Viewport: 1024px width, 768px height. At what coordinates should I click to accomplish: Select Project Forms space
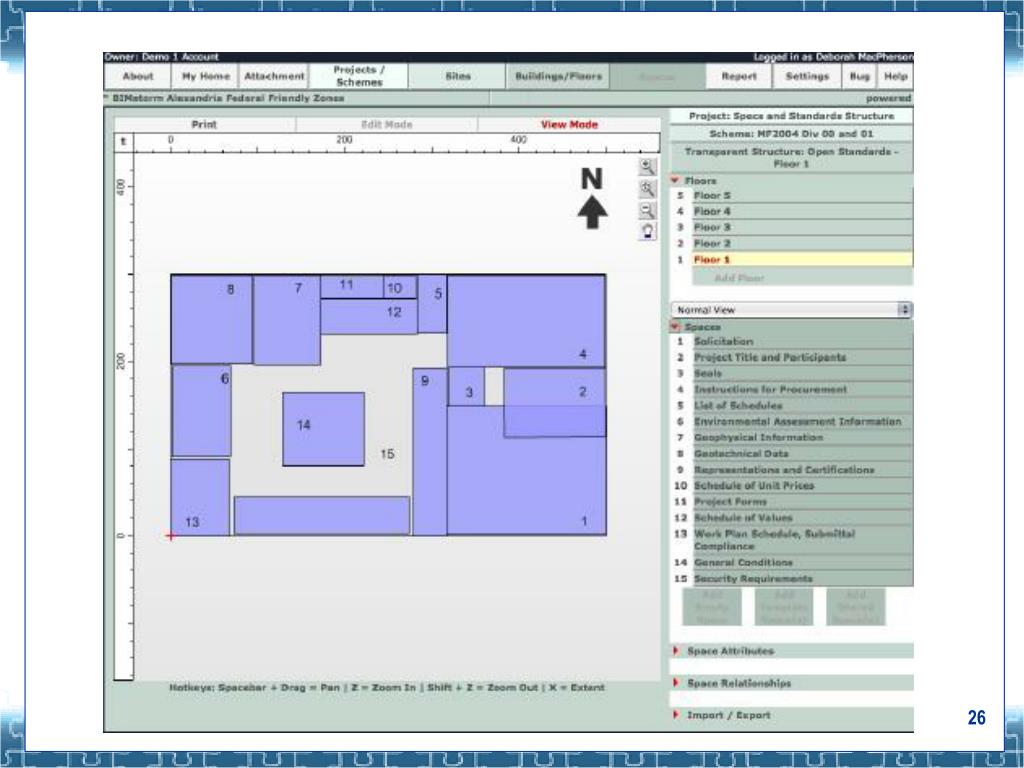(x=802, y=502)
